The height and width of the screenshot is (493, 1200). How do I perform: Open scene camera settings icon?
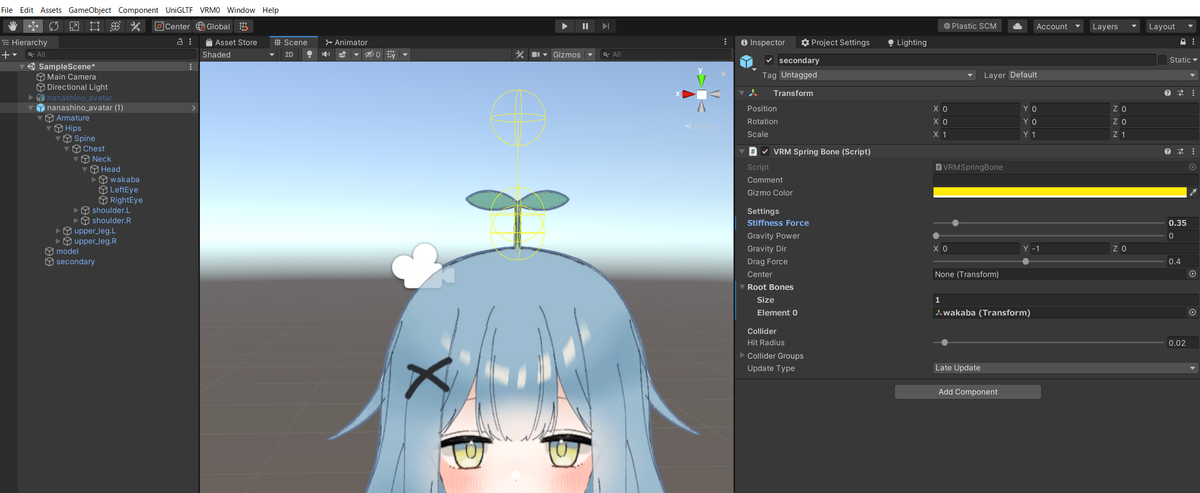(537, 55)
